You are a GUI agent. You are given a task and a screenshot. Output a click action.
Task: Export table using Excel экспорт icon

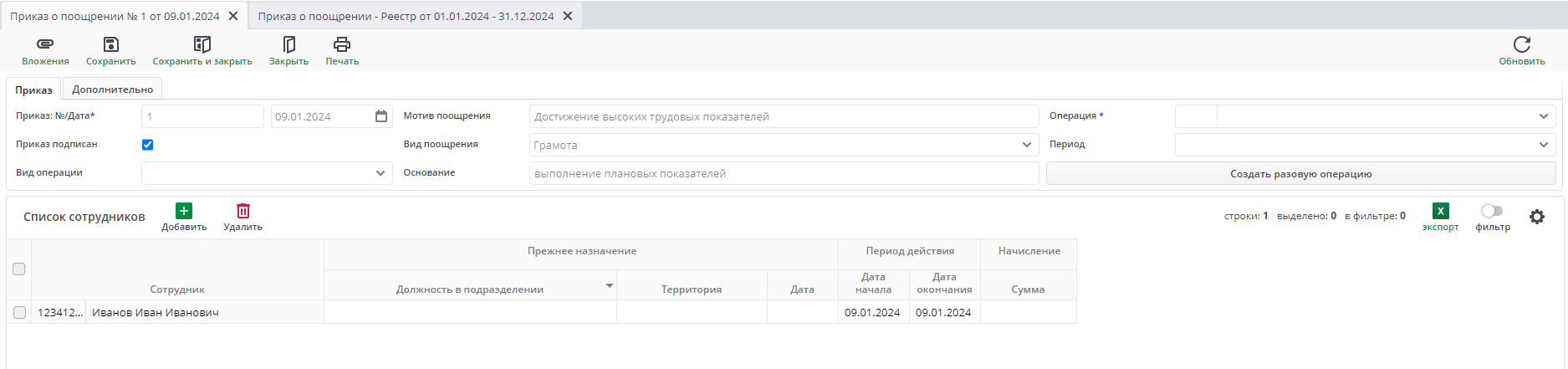tap(1440, 211)
